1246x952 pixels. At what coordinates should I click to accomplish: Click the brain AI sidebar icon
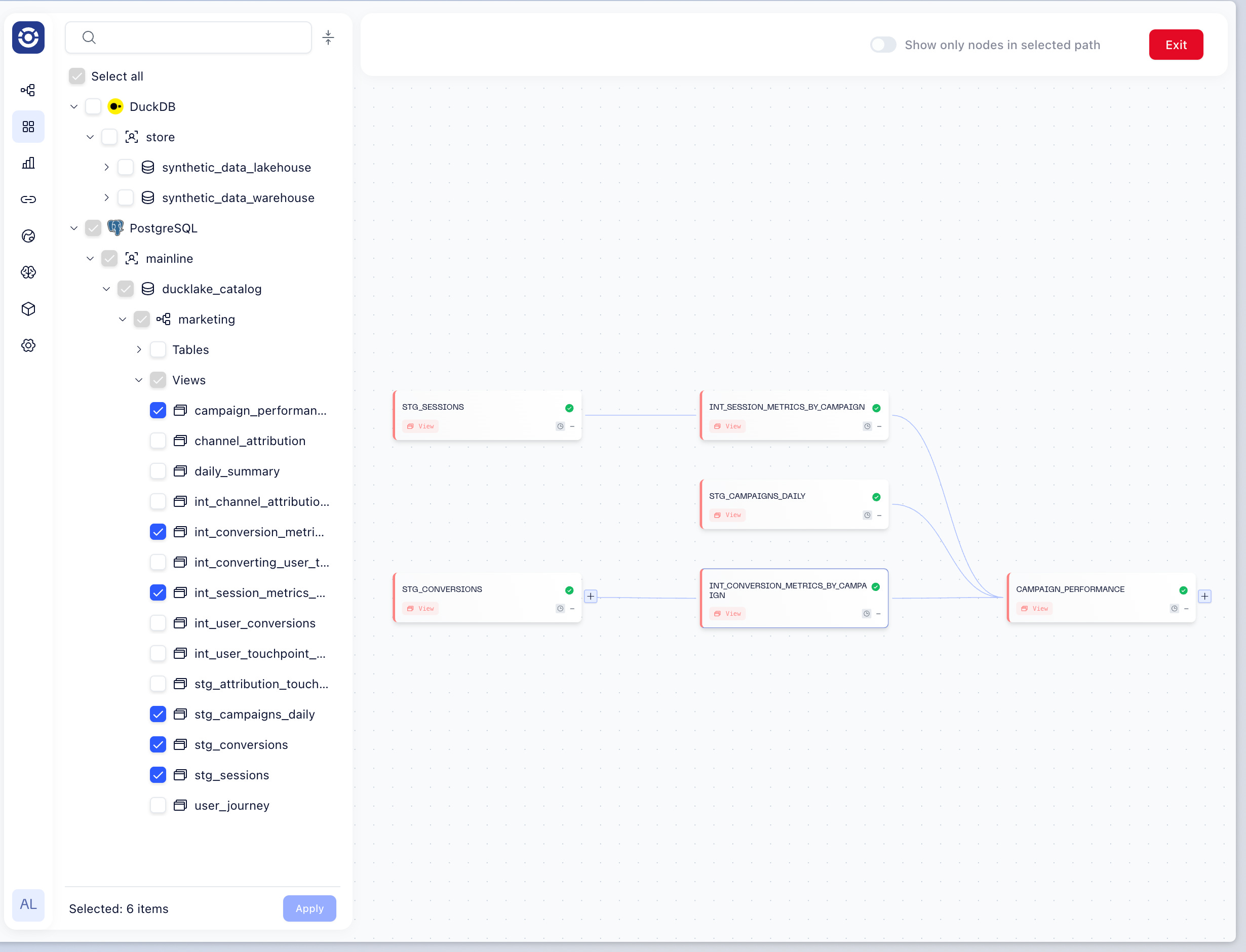click(x=28, y=272)
